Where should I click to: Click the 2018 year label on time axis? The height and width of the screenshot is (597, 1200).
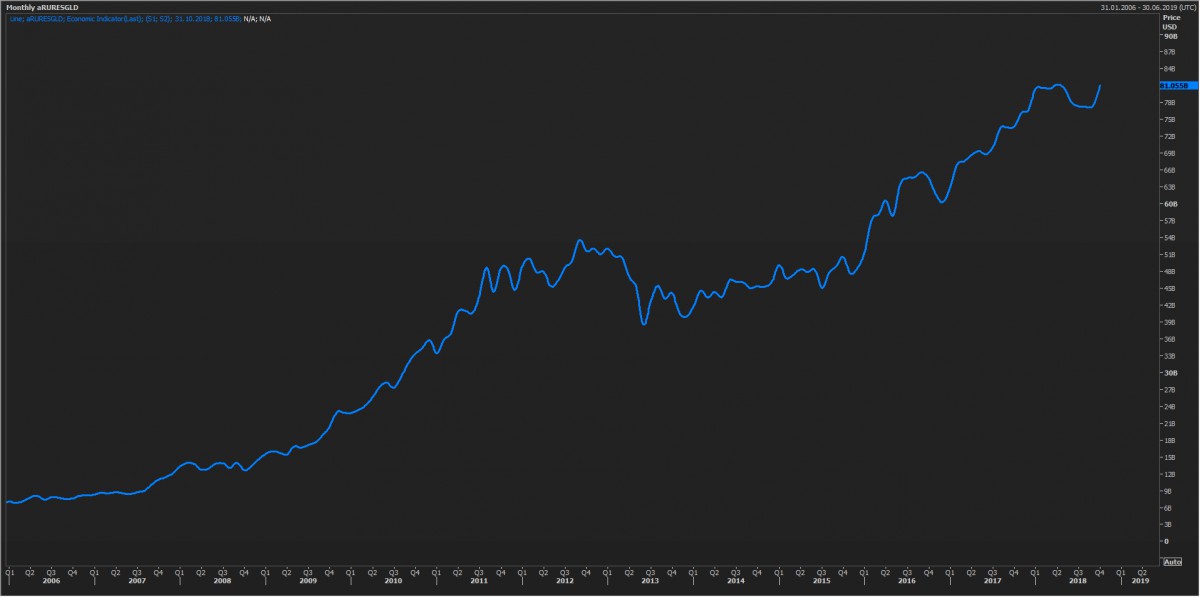1078,580
